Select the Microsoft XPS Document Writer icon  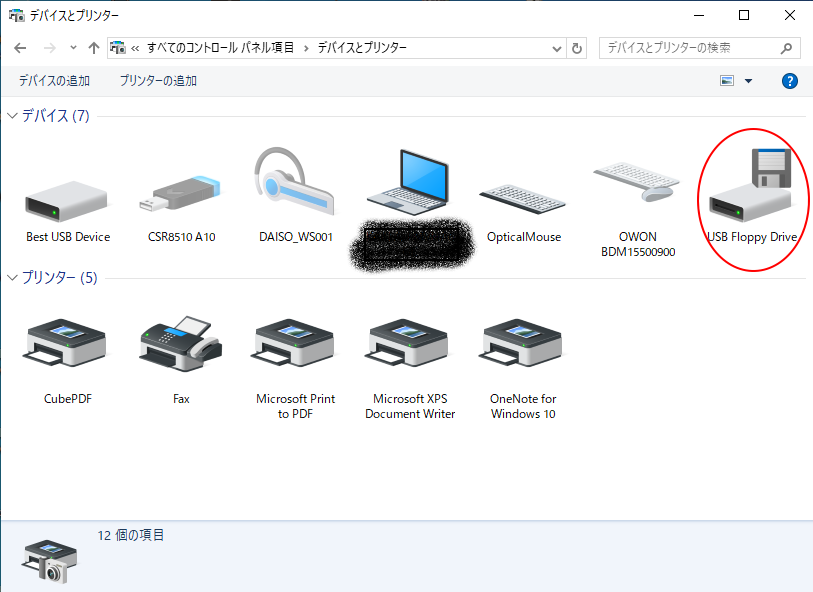point(408,343)
